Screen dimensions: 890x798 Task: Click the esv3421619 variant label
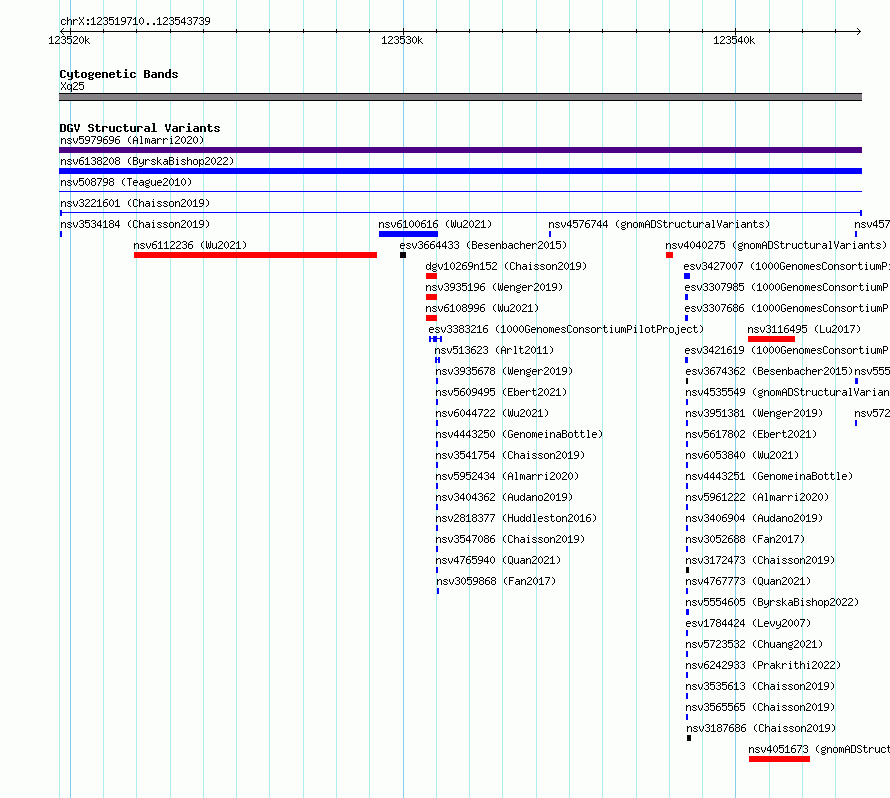tap(787, 350)
